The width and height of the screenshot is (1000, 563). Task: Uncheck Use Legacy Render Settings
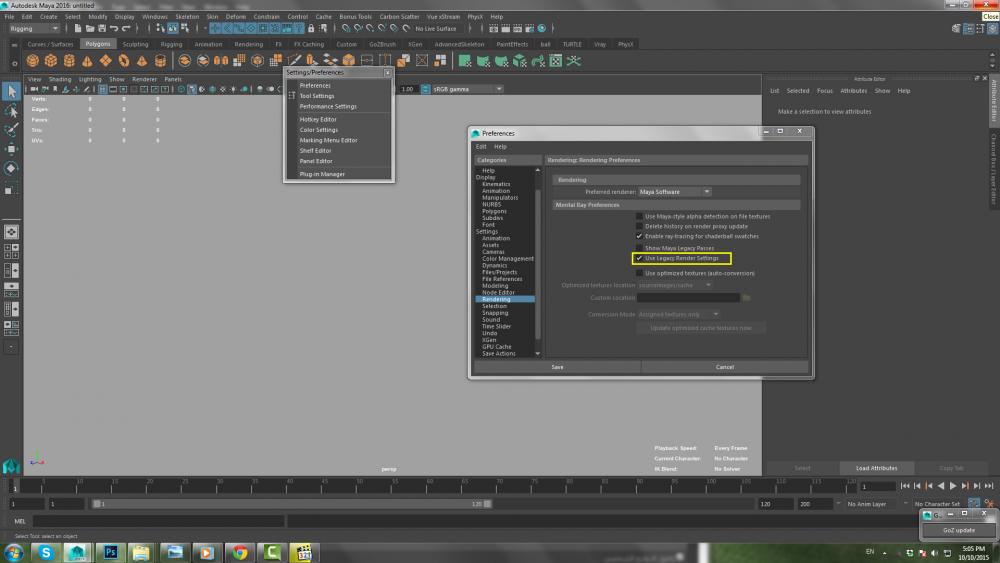tap(639, 258)
